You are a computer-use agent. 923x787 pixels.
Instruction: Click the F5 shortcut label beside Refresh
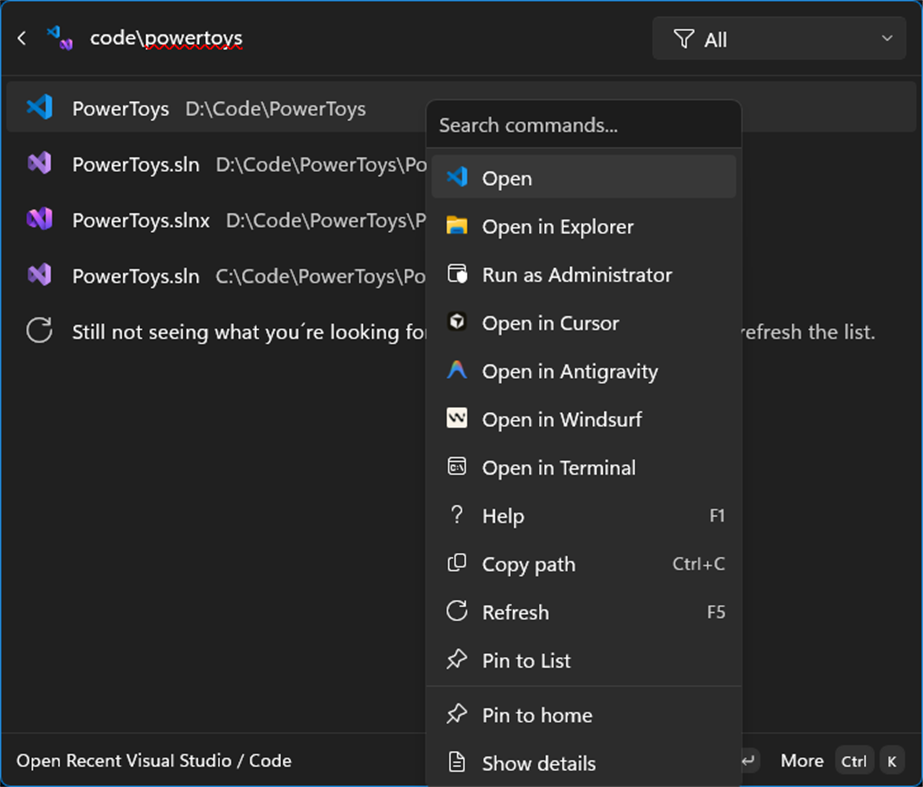pos(716,612)
